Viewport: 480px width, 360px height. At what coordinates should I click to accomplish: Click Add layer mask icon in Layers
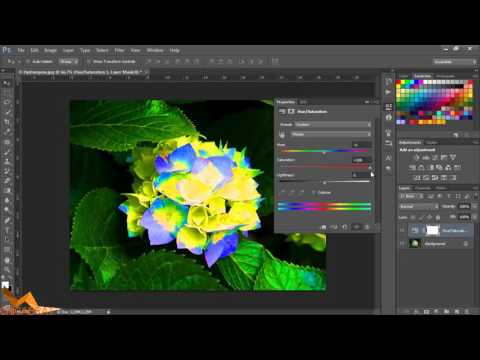pyautogui.click(x=427, y=311)
